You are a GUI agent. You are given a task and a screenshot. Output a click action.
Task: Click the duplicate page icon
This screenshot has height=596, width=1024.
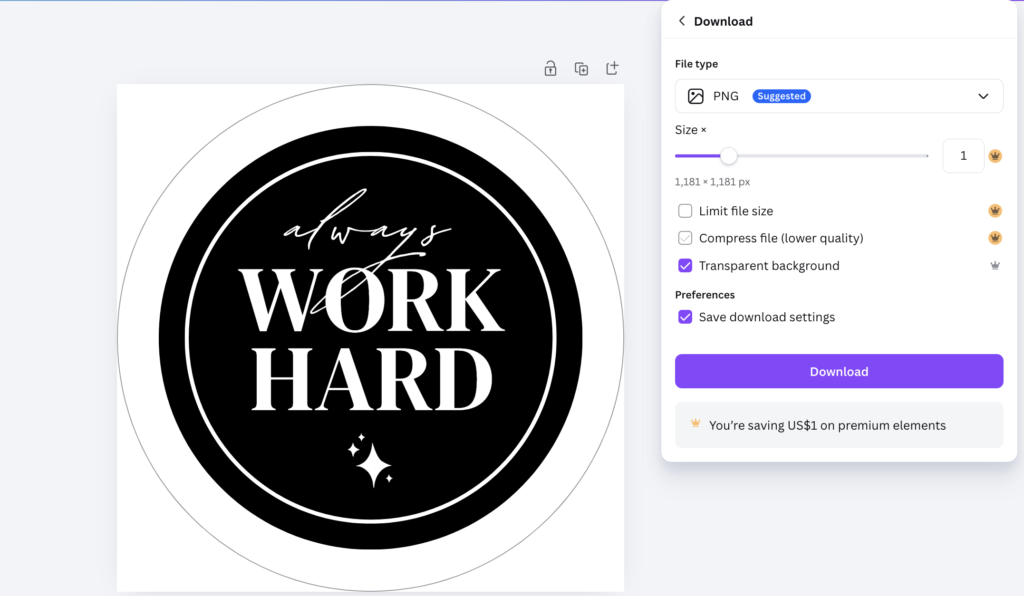click(x=581, y=69)
